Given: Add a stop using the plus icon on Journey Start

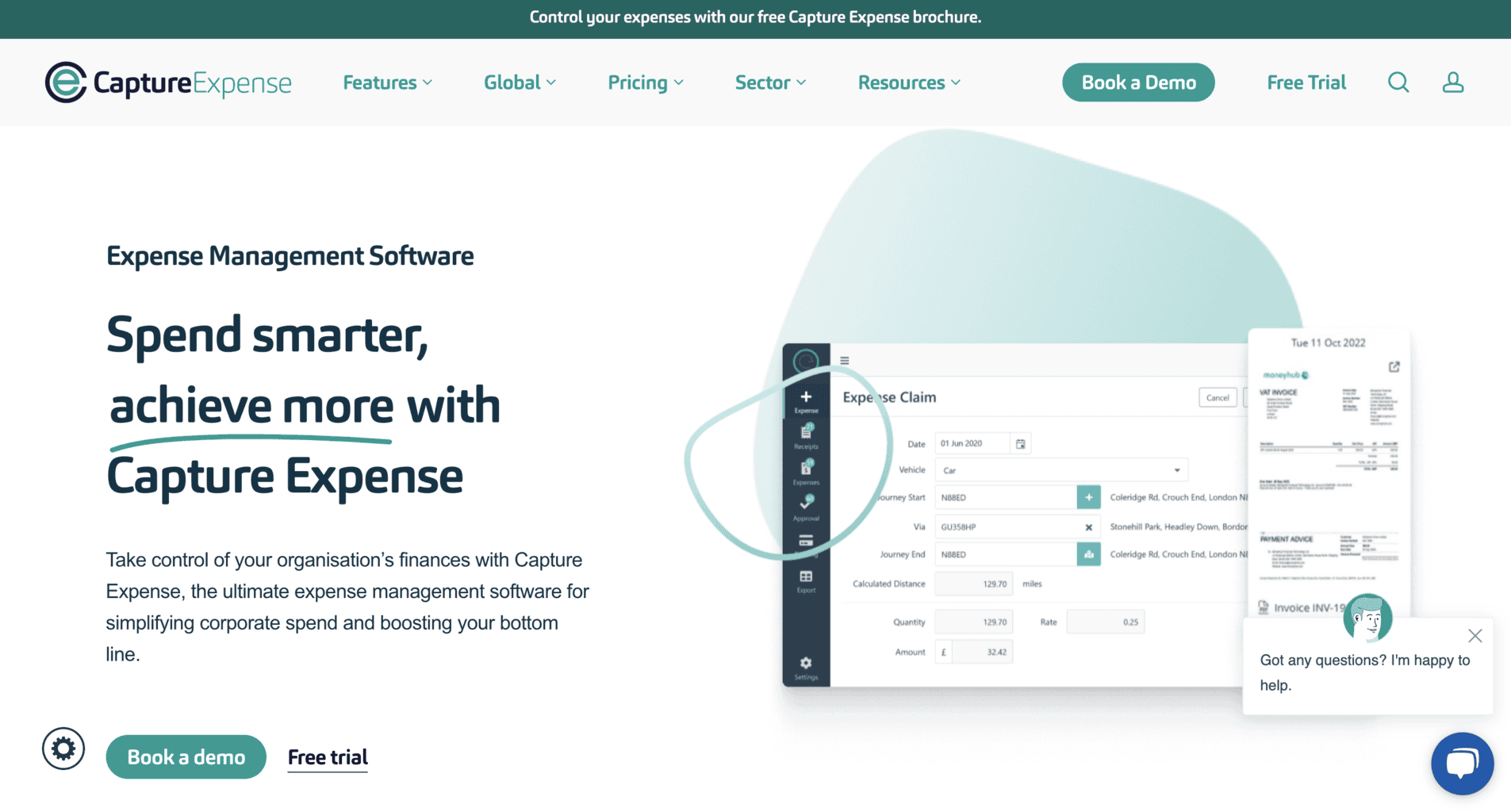Looking at the screenshot, I should [1088, 496].
